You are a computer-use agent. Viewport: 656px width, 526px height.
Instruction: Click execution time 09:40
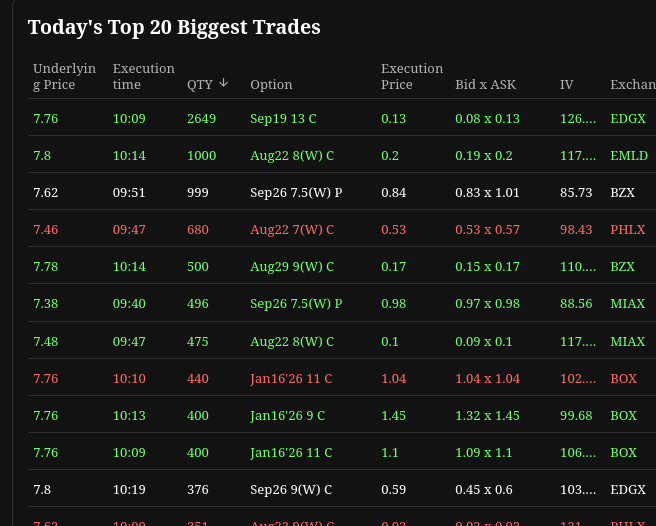coord(129,304)
